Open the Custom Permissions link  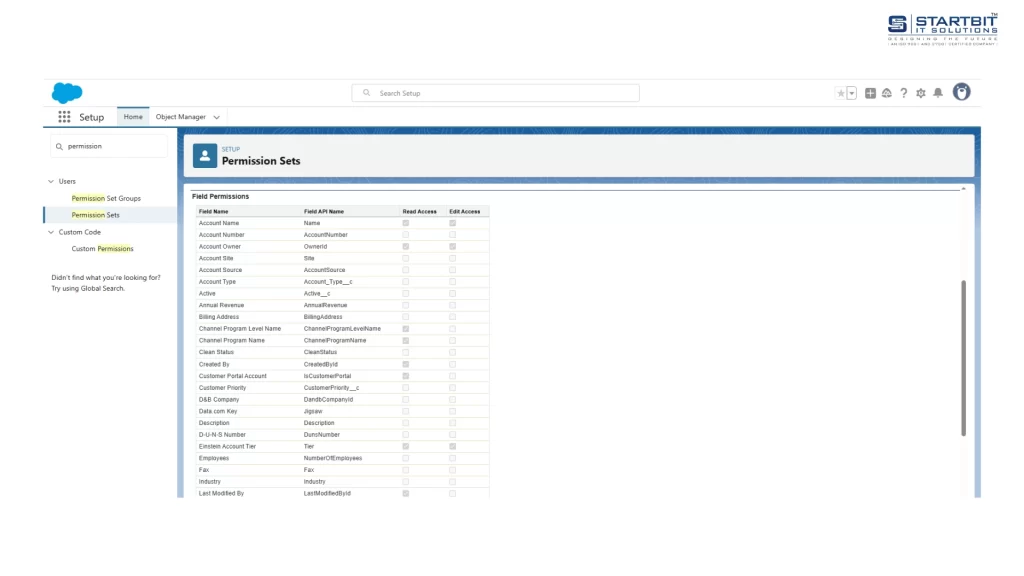click(x=102, y=249)
